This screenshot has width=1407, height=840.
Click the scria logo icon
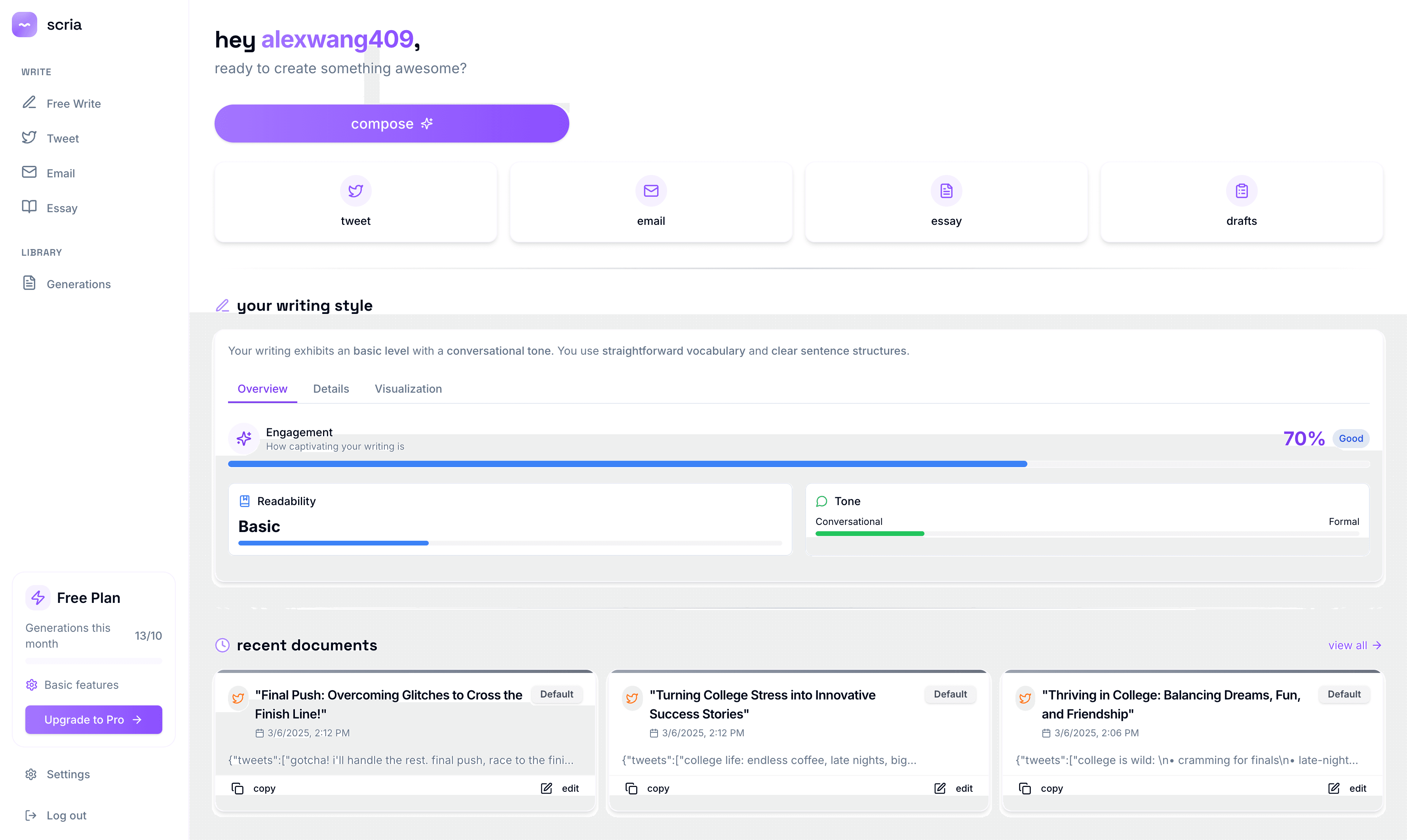pos(24,24)
